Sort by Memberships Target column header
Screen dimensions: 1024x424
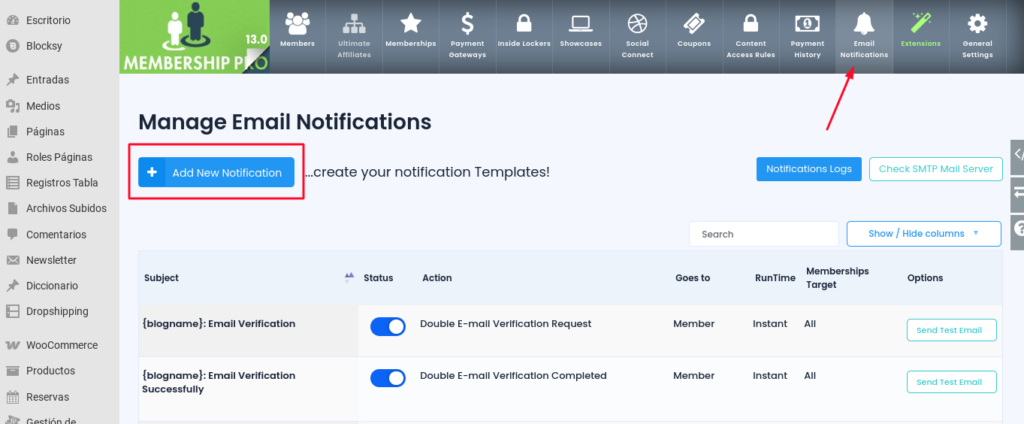coord(837,278)
